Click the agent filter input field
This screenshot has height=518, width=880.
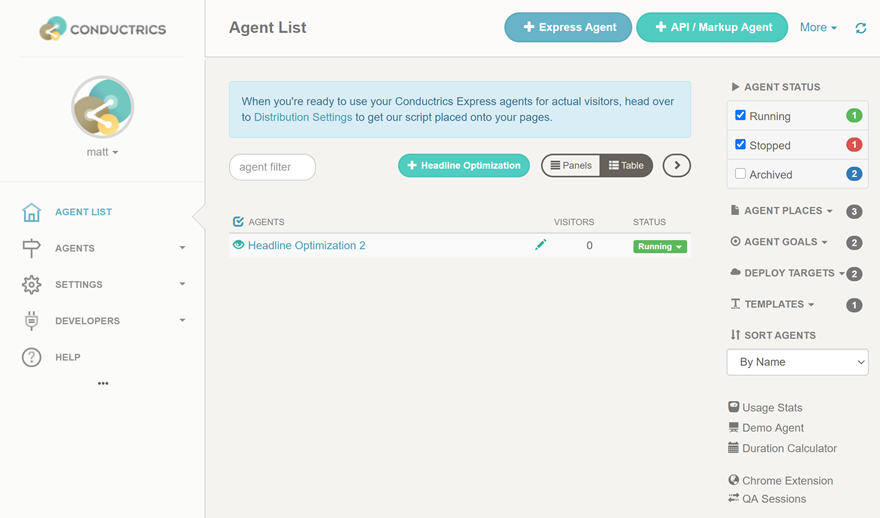pyautogui.click(x=272, y=167)
